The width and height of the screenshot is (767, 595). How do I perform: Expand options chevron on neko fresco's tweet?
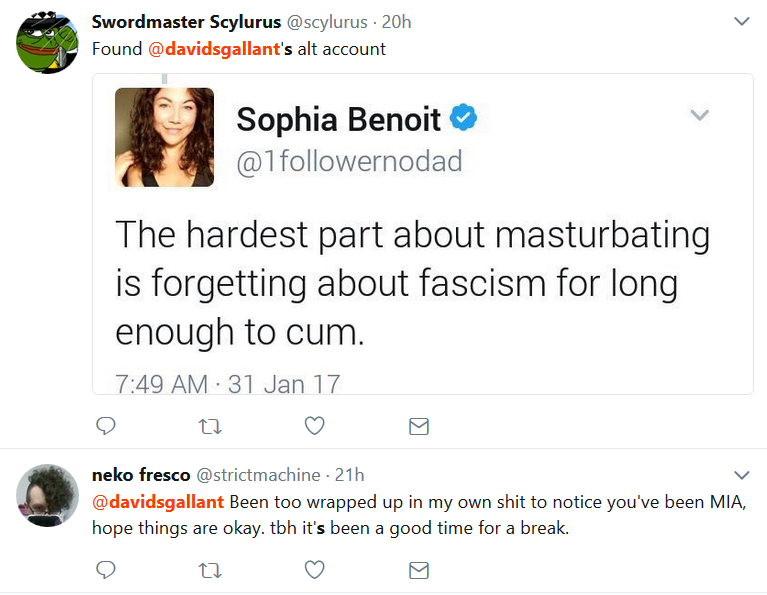click(742, 475)
